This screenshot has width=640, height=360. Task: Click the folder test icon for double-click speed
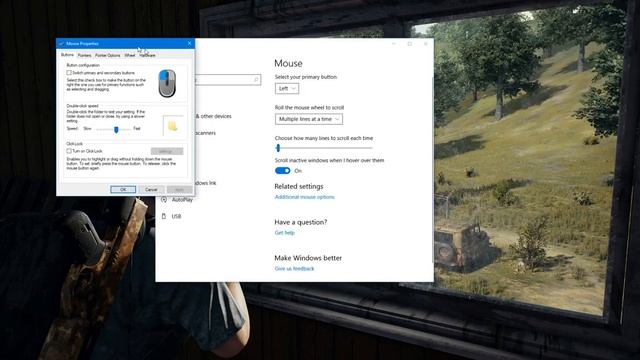[x=173, y=126]
